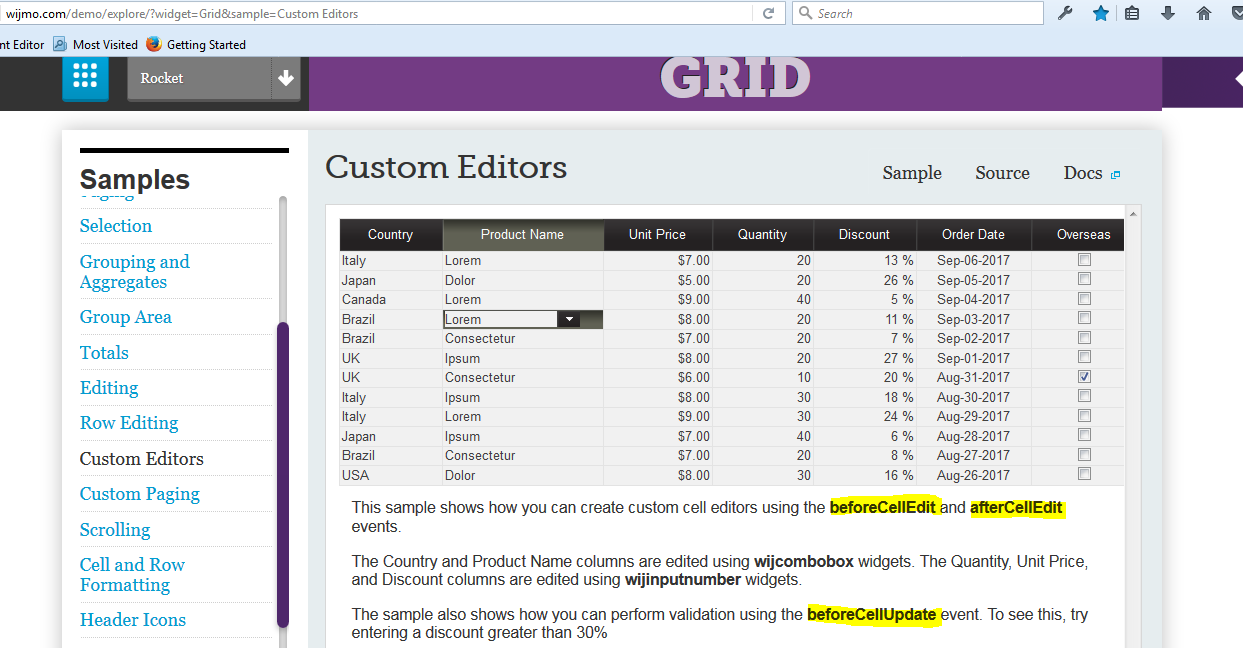Image resolution: width=1243 pixels, height=648 pixels.
Task: Check Overseas box for the USA Aug-26-2017 row
Action: pyautogui.click(x=1084, y=474)
